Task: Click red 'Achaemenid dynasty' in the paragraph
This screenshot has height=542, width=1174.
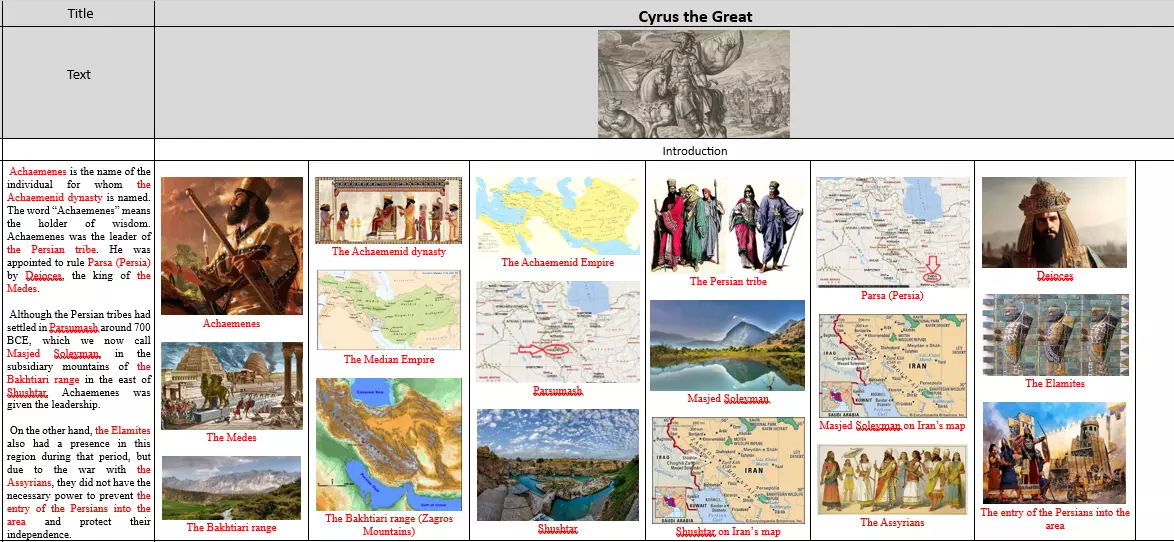Action: coord(56,198)
